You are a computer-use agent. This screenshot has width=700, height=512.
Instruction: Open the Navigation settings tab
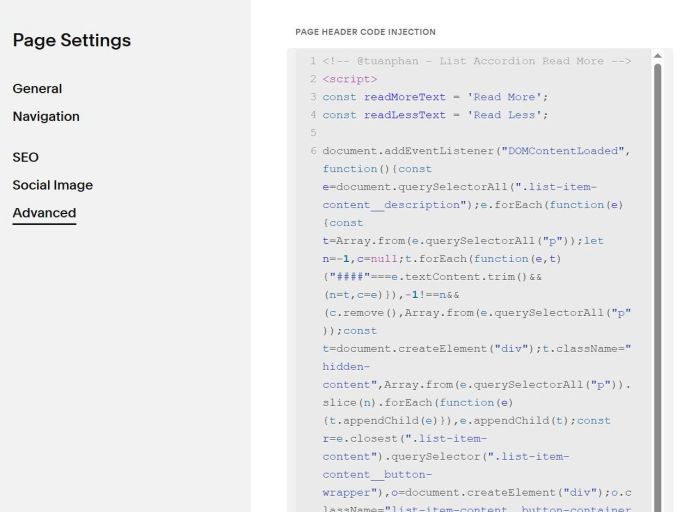[x=46, y=117]
